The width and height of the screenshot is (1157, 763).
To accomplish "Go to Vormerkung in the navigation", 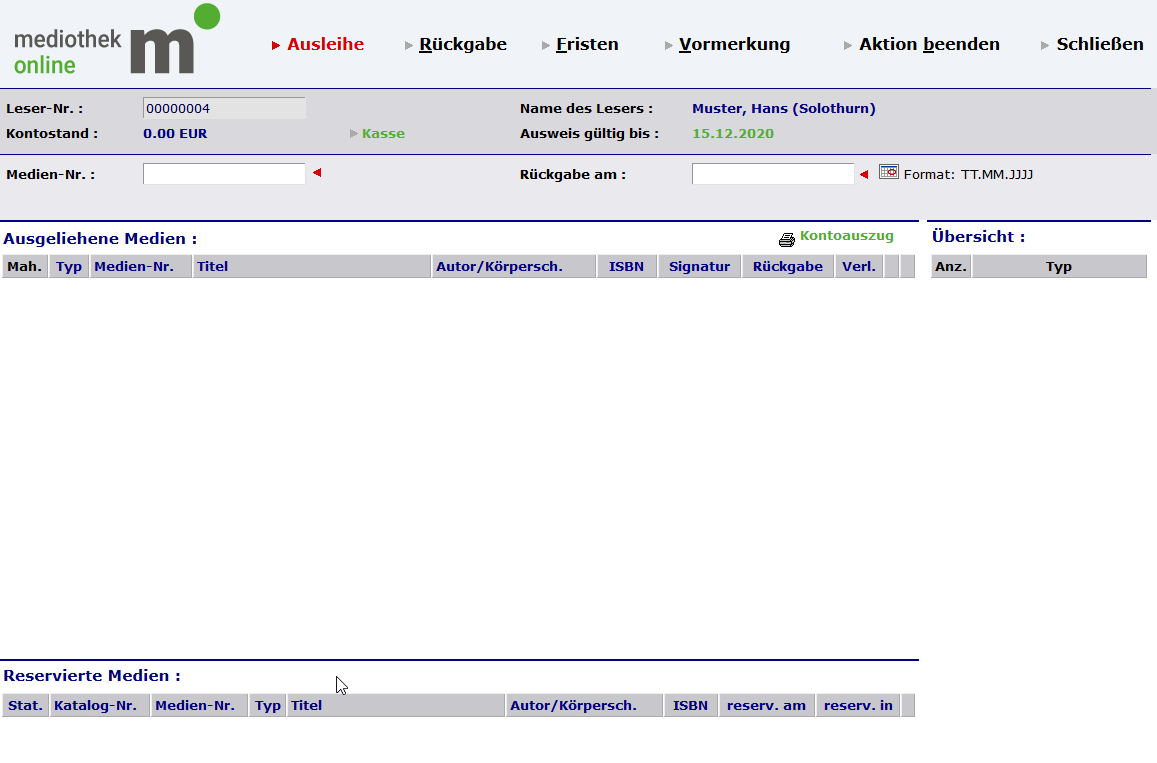I will point(734,44).
